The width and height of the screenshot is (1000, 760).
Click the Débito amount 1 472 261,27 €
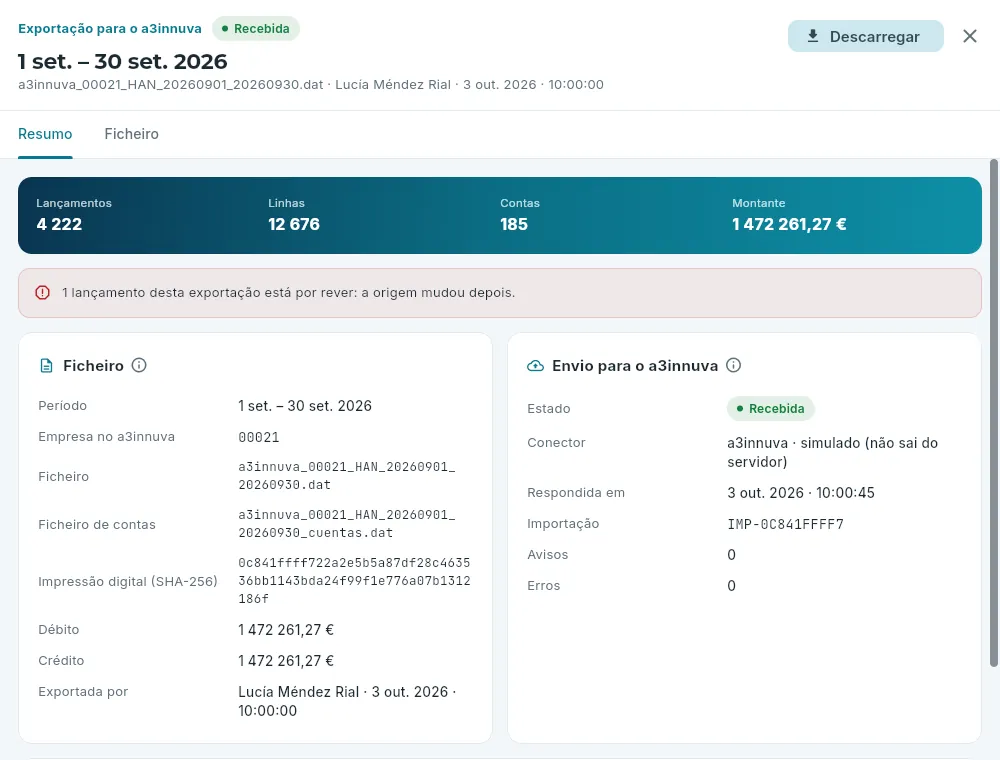coord(286,630)
